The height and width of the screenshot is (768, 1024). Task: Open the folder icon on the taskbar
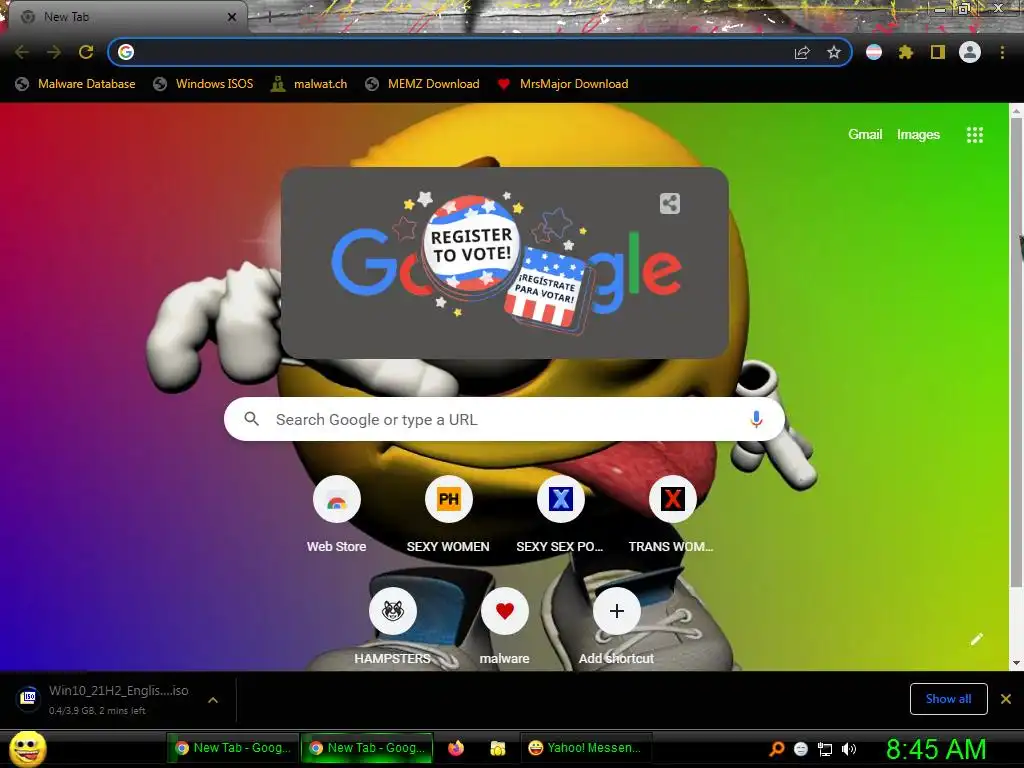pos(498,748)
